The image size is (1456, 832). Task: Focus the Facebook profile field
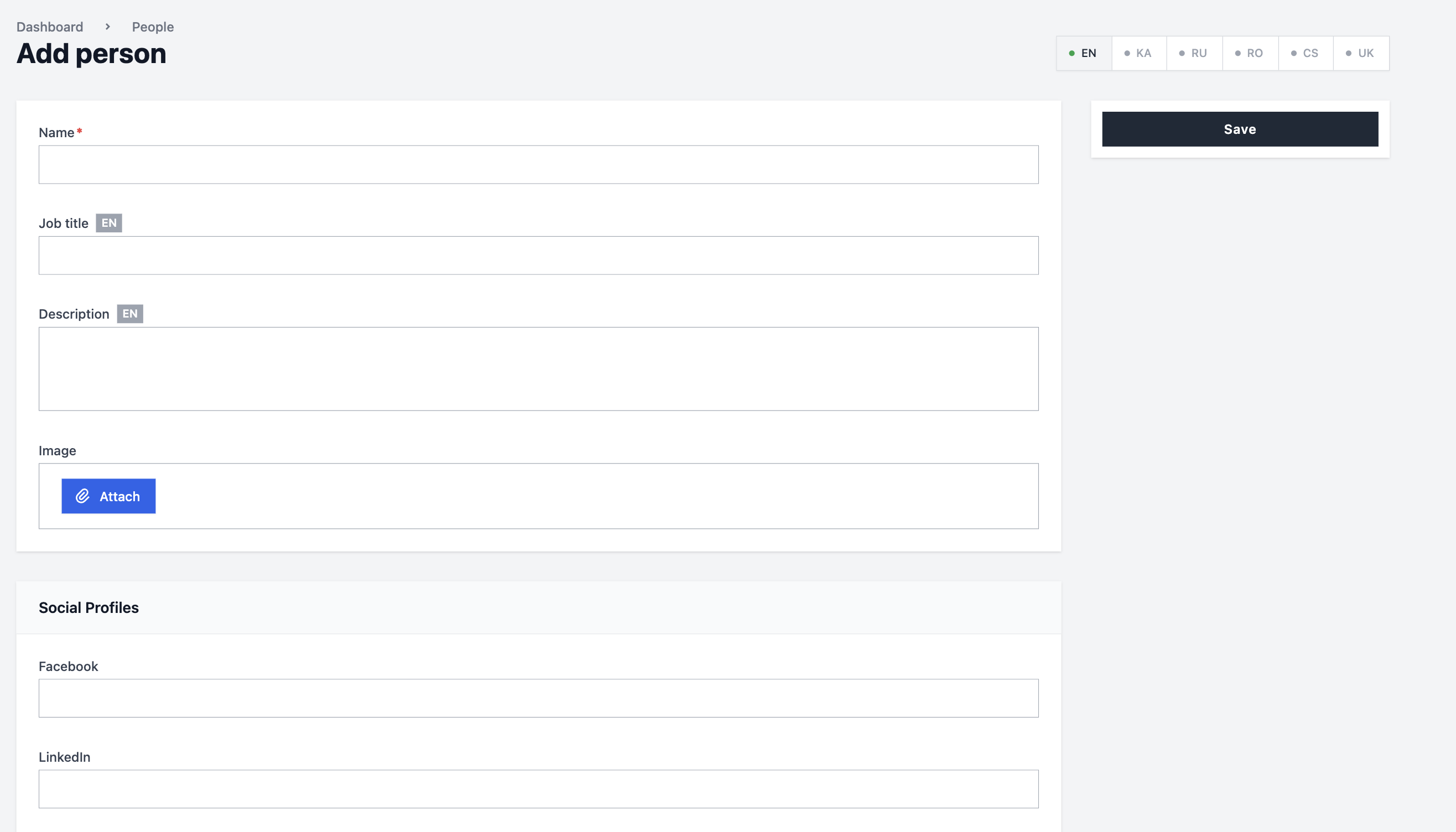point(538,698)
